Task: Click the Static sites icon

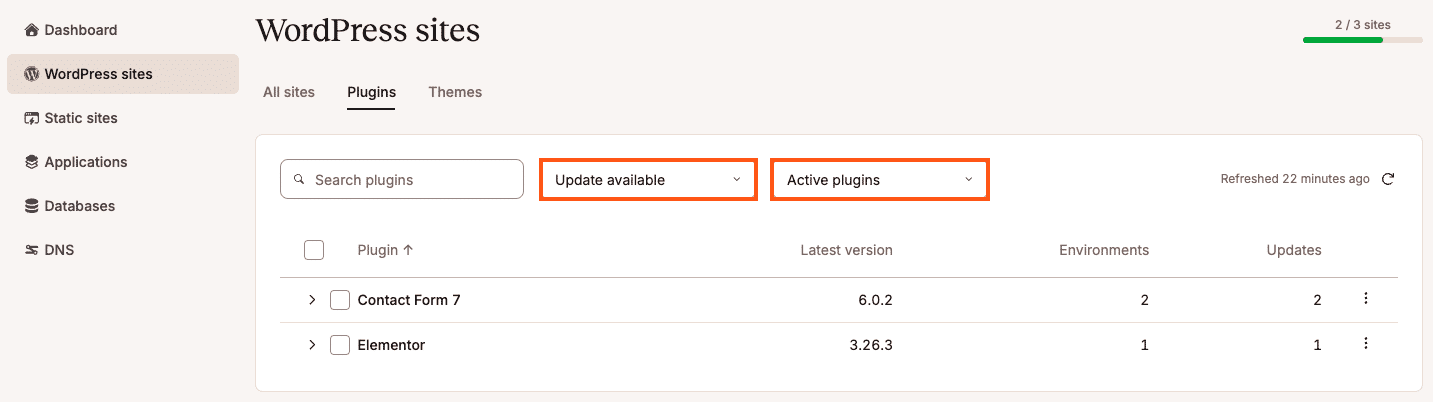Action: (x=31, y=118)
